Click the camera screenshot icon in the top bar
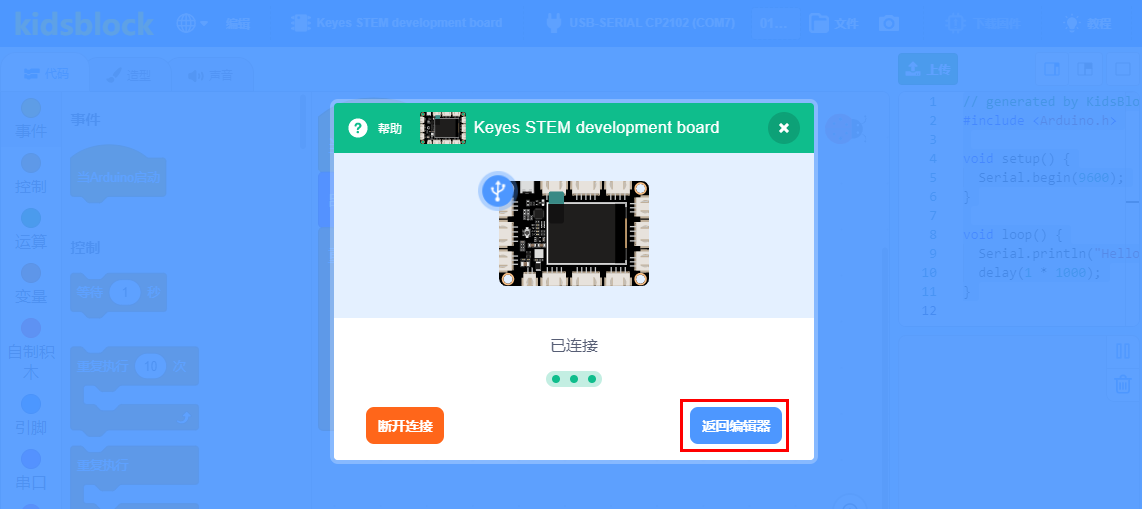The width and height of the screenshot is (1142, 509). coord(889,23)
